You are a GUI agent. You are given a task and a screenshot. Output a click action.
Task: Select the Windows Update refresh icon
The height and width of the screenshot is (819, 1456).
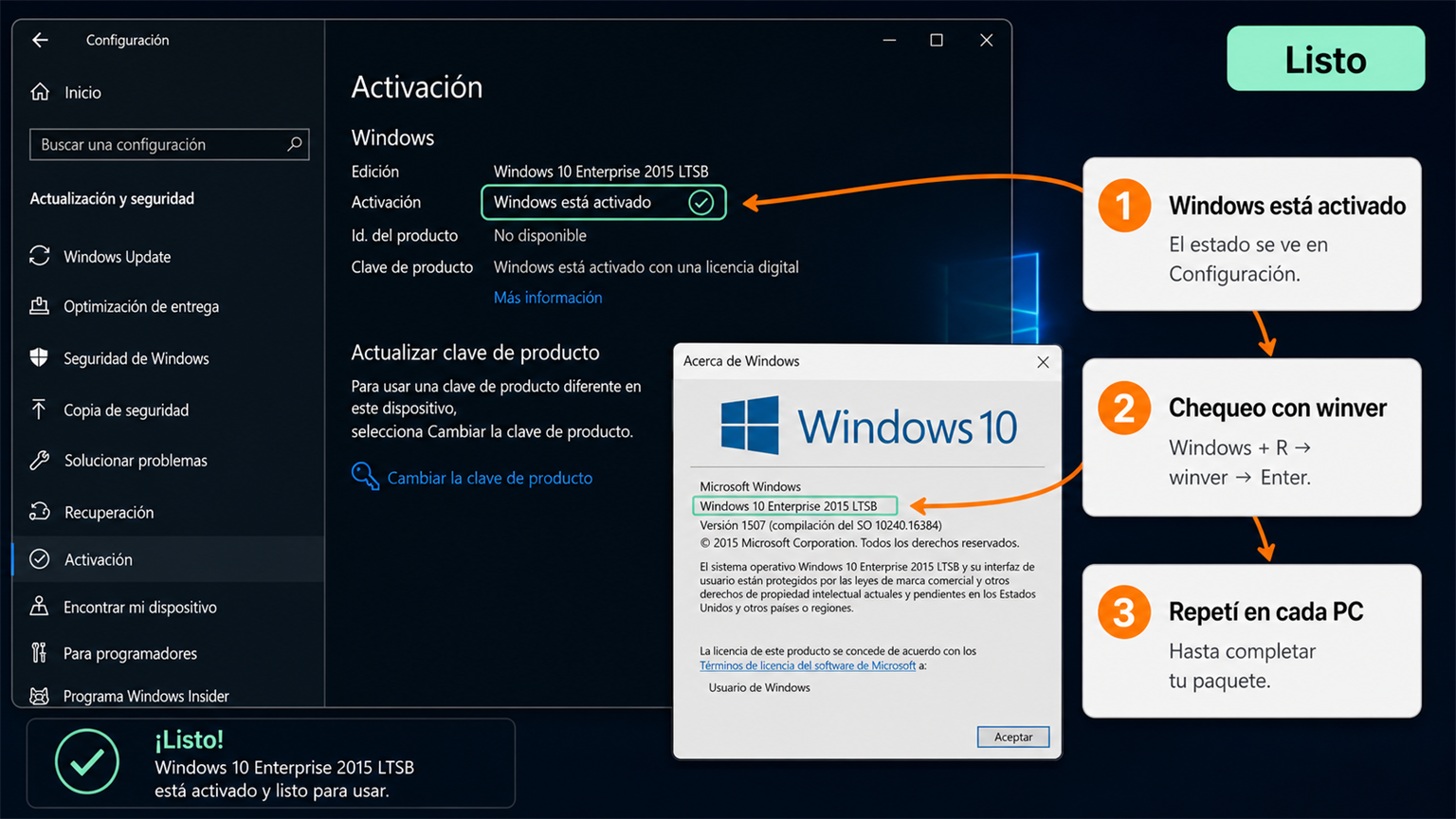pos(40,256)
